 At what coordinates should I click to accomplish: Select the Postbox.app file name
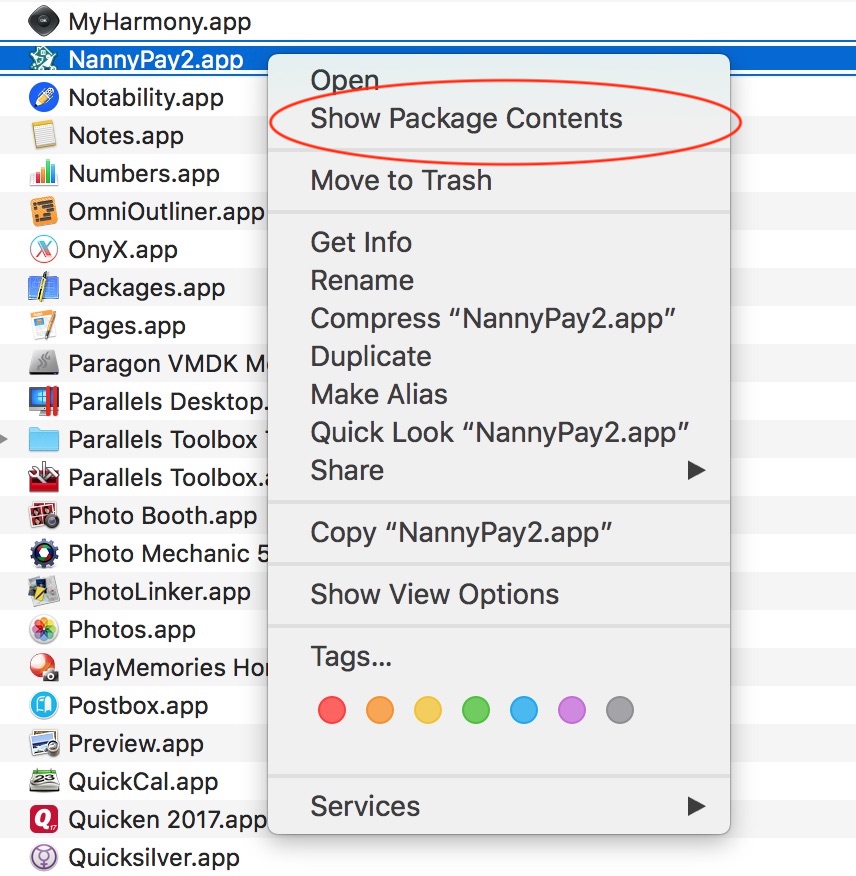(x=138, y=706)
